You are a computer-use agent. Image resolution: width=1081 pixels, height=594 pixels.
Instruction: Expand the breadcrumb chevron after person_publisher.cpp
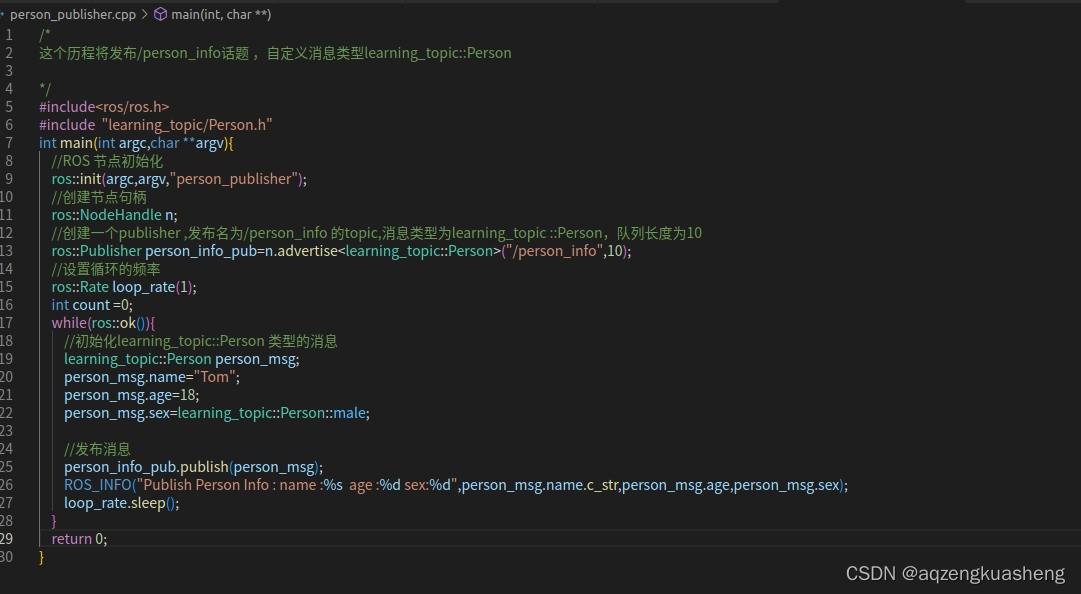click(x=143, y=14)
